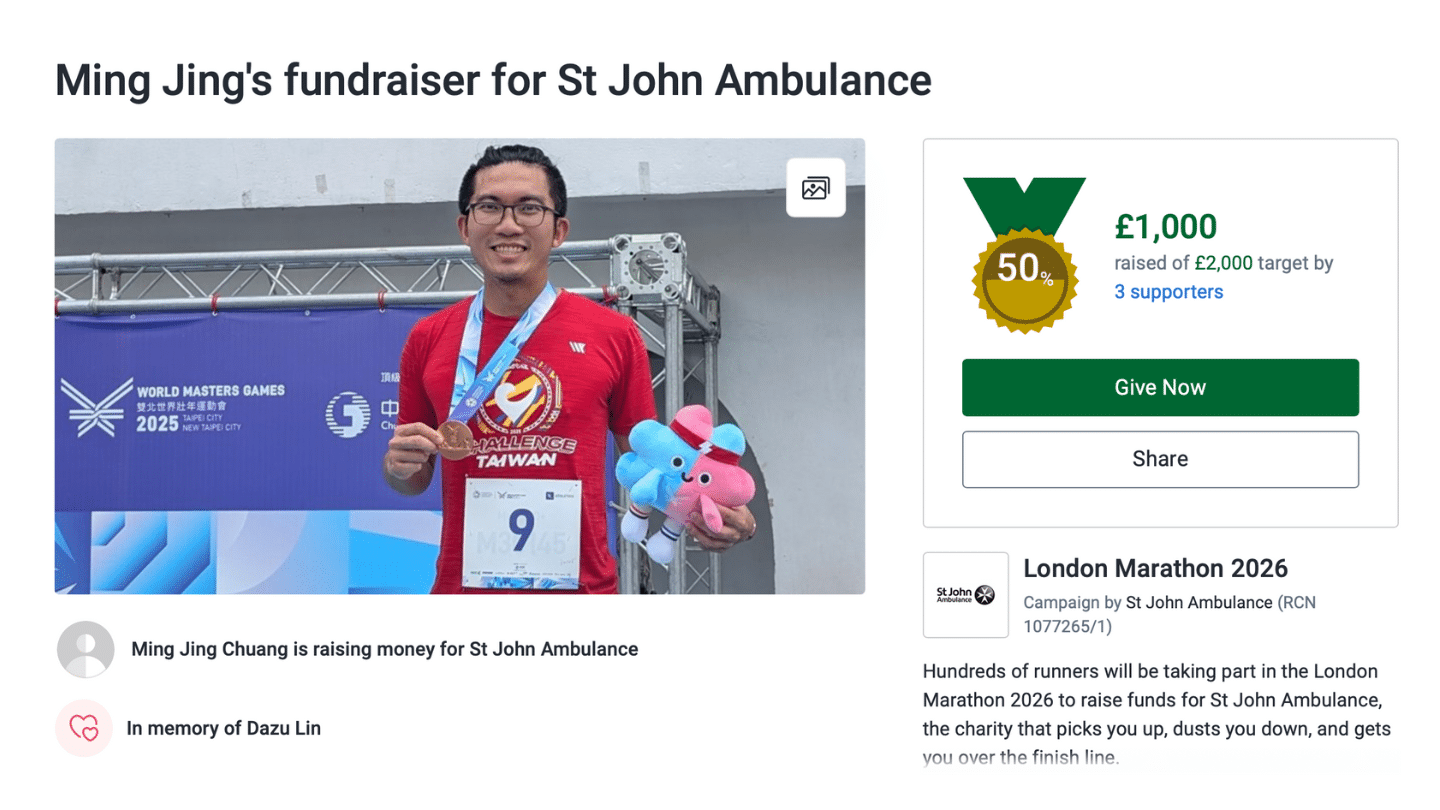Screen dimensions: 1440x810
Task: Click the fundraiser cover photo
Action: [x=459, y=366]
